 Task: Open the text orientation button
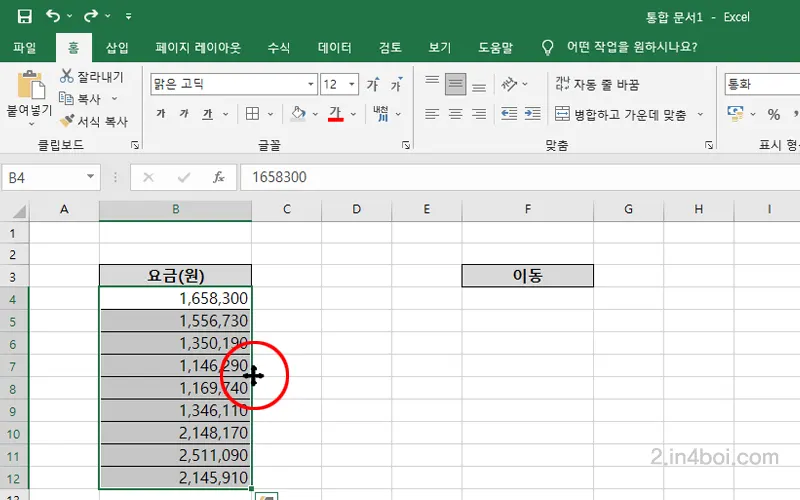[509, 84]
